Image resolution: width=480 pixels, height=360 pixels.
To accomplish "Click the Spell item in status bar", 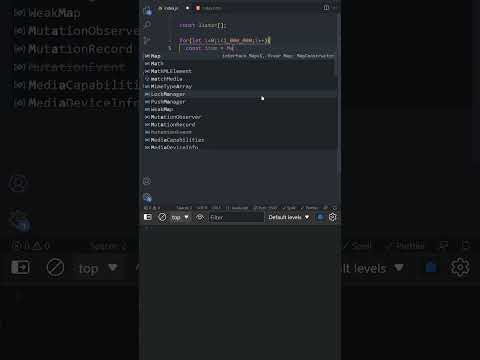I will (289, 208).
